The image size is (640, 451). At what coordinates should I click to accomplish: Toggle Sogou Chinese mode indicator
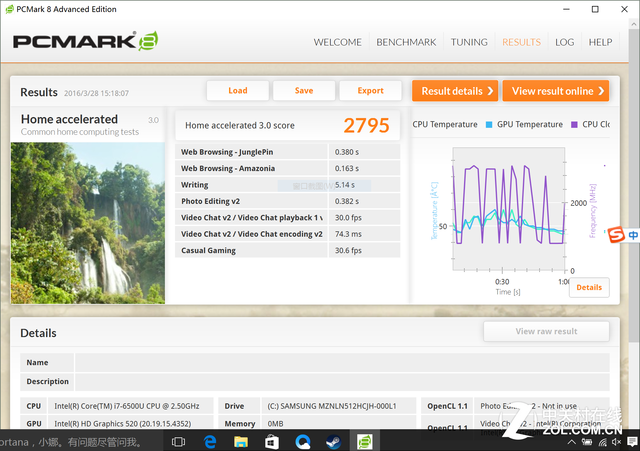633,235
